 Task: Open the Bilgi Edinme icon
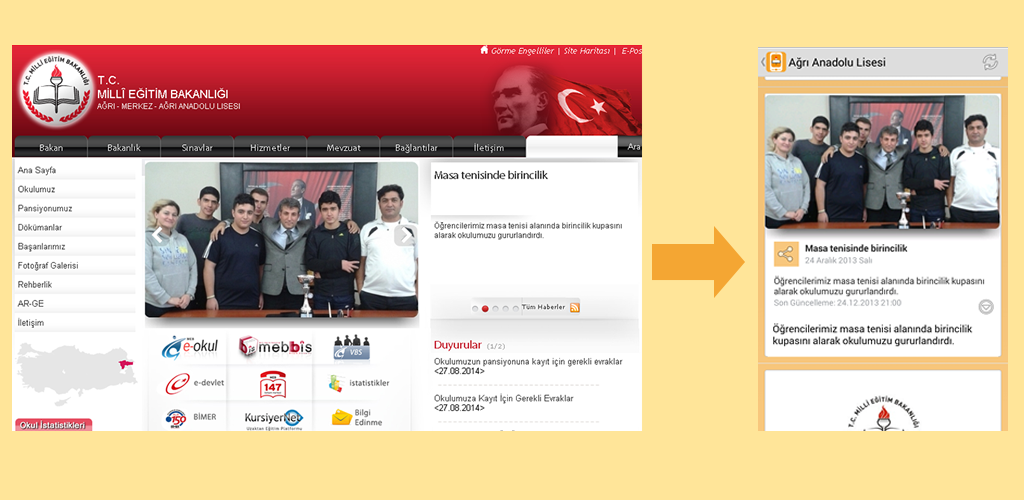coord(357,418)
